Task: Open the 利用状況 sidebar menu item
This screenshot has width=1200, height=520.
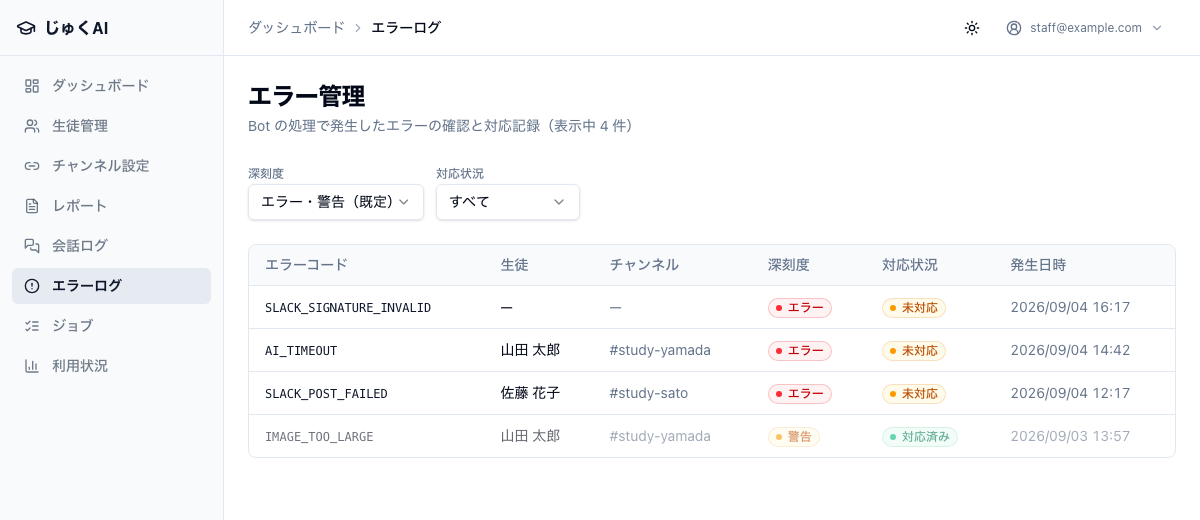Action: pos(111,366)
